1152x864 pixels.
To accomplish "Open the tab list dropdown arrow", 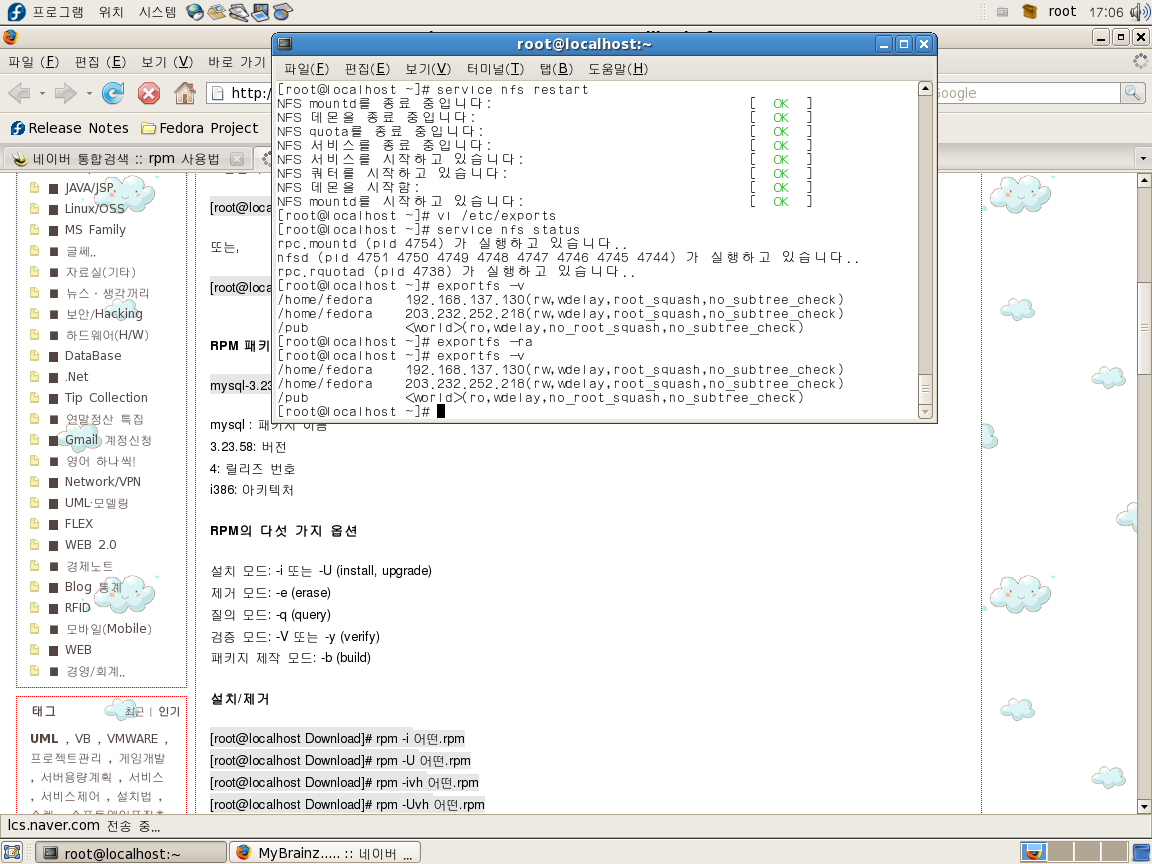I will [1141, 159].
